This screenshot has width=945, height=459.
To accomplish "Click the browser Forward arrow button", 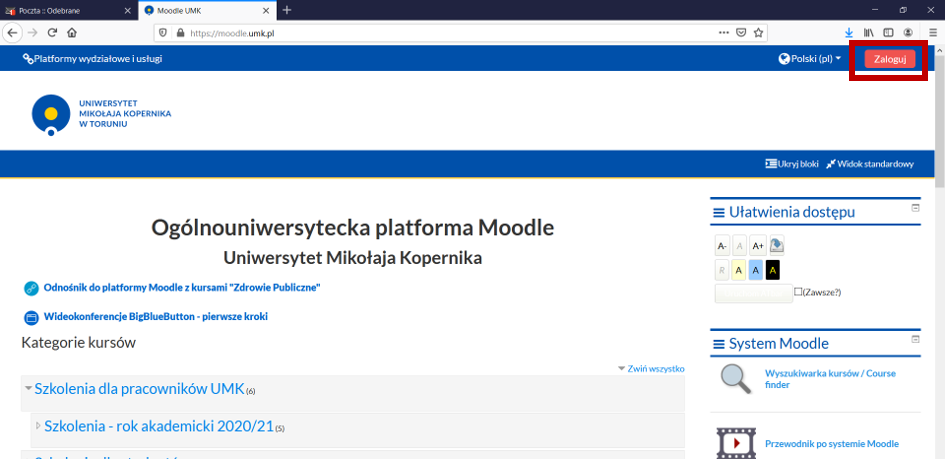I will click(x=33, y=33).
